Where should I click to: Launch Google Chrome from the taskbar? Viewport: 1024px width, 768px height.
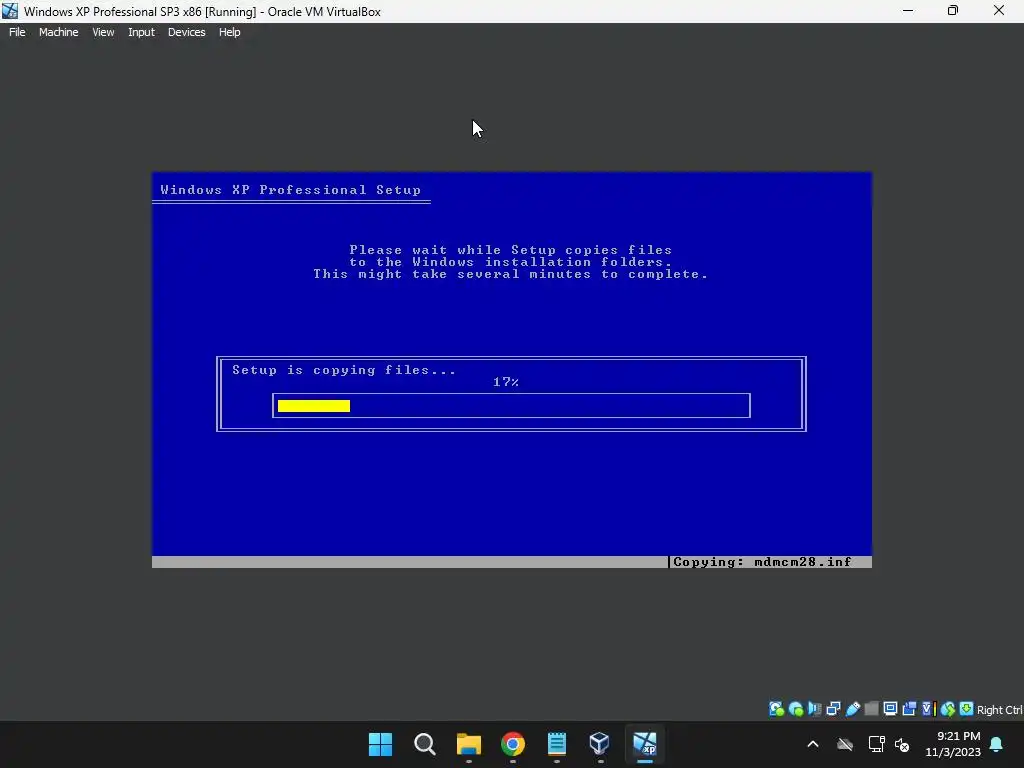pos(513,744)
